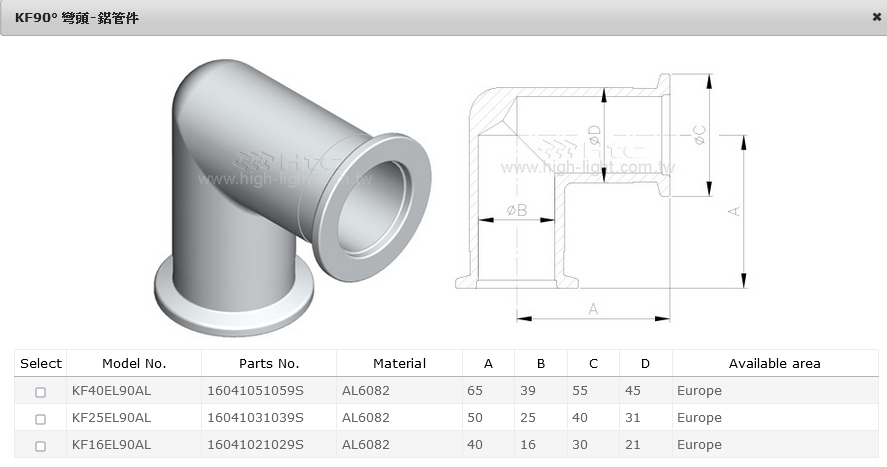Click model name KF25EL90AL in table
887x467 pixels.
point(111,418)
